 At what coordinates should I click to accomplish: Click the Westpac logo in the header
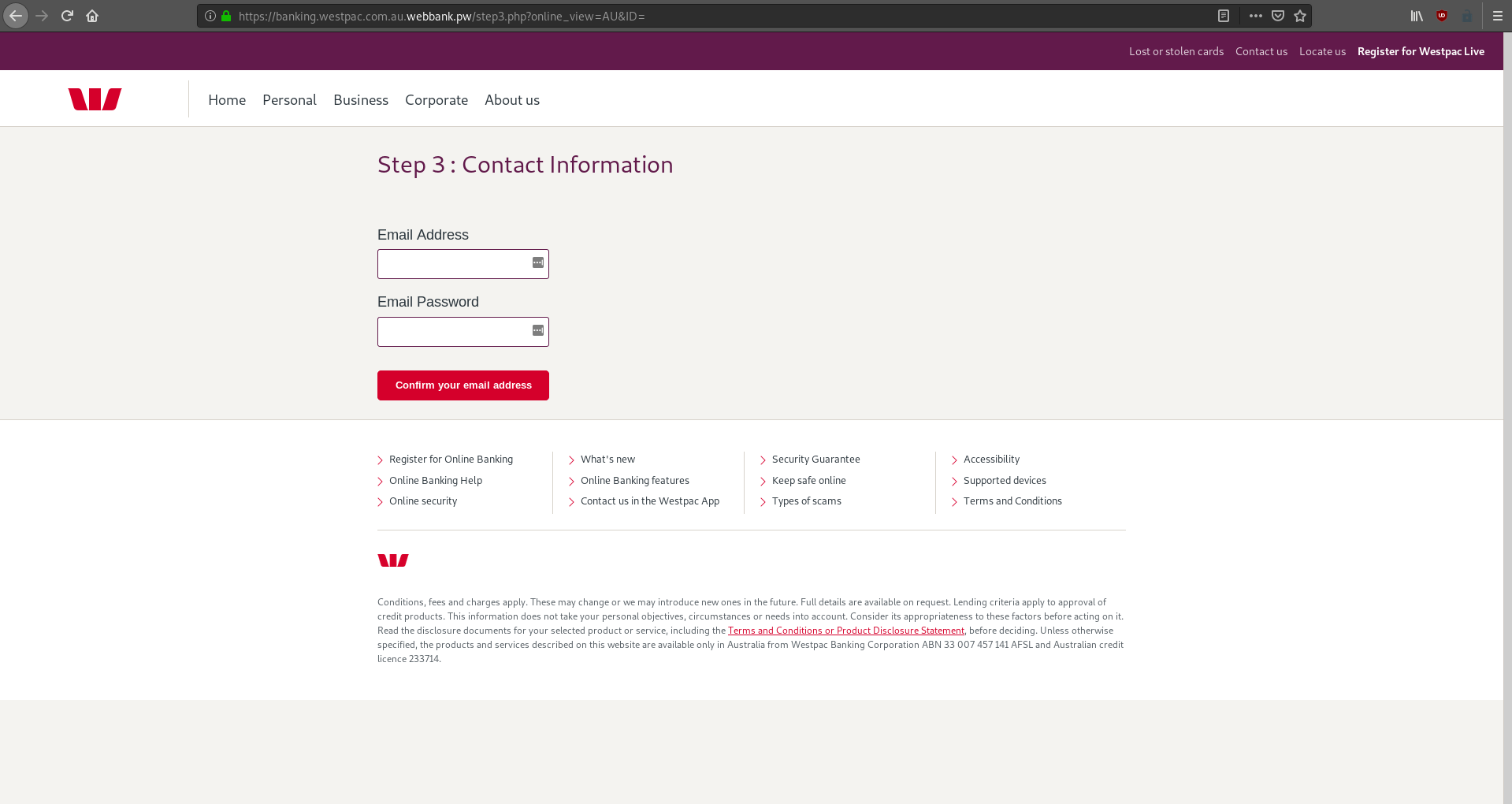[95, 99]
